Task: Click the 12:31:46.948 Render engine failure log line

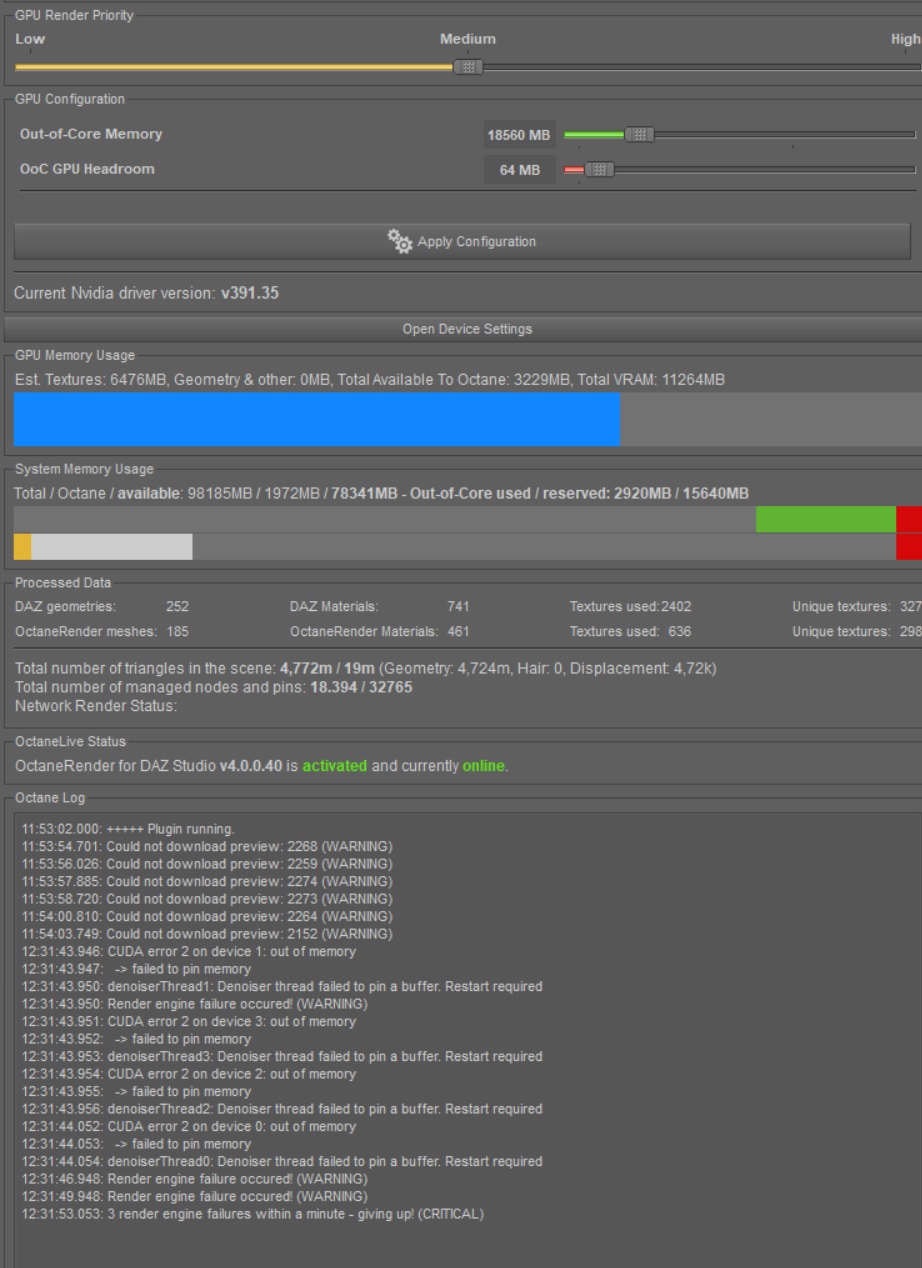Action: point(195,1179)
